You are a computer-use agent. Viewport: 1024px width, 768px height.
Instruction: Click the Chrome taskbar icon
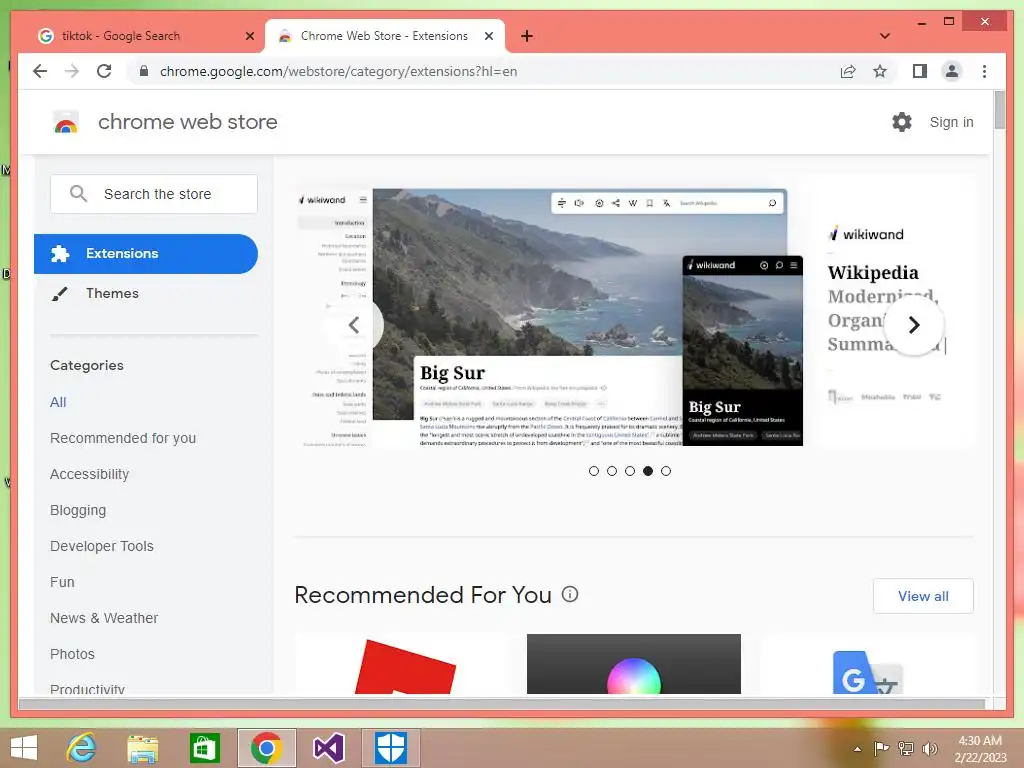coord(266,748)
